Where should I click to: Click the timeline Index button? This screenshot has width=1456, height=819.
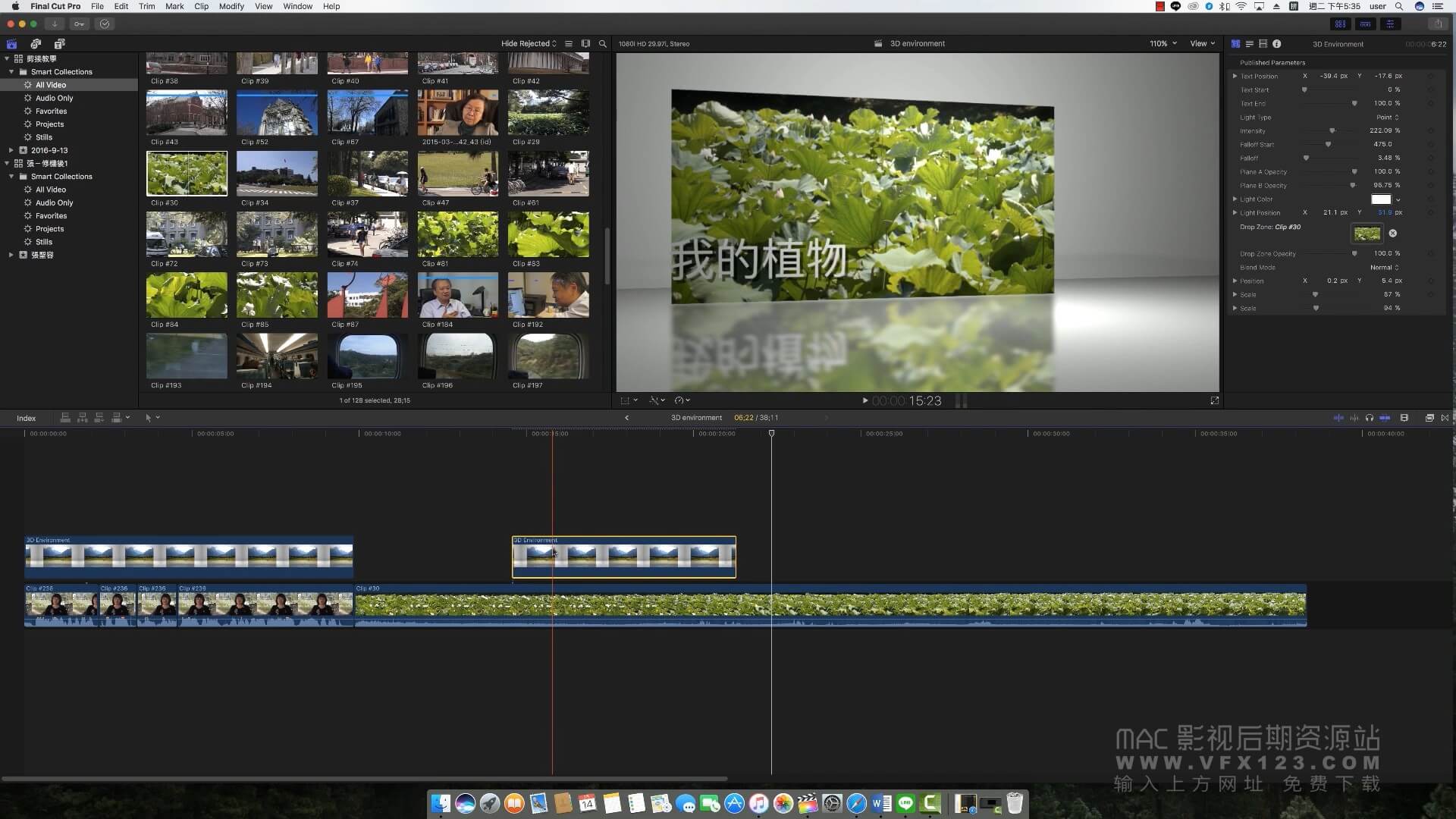(x=27, y=418)
